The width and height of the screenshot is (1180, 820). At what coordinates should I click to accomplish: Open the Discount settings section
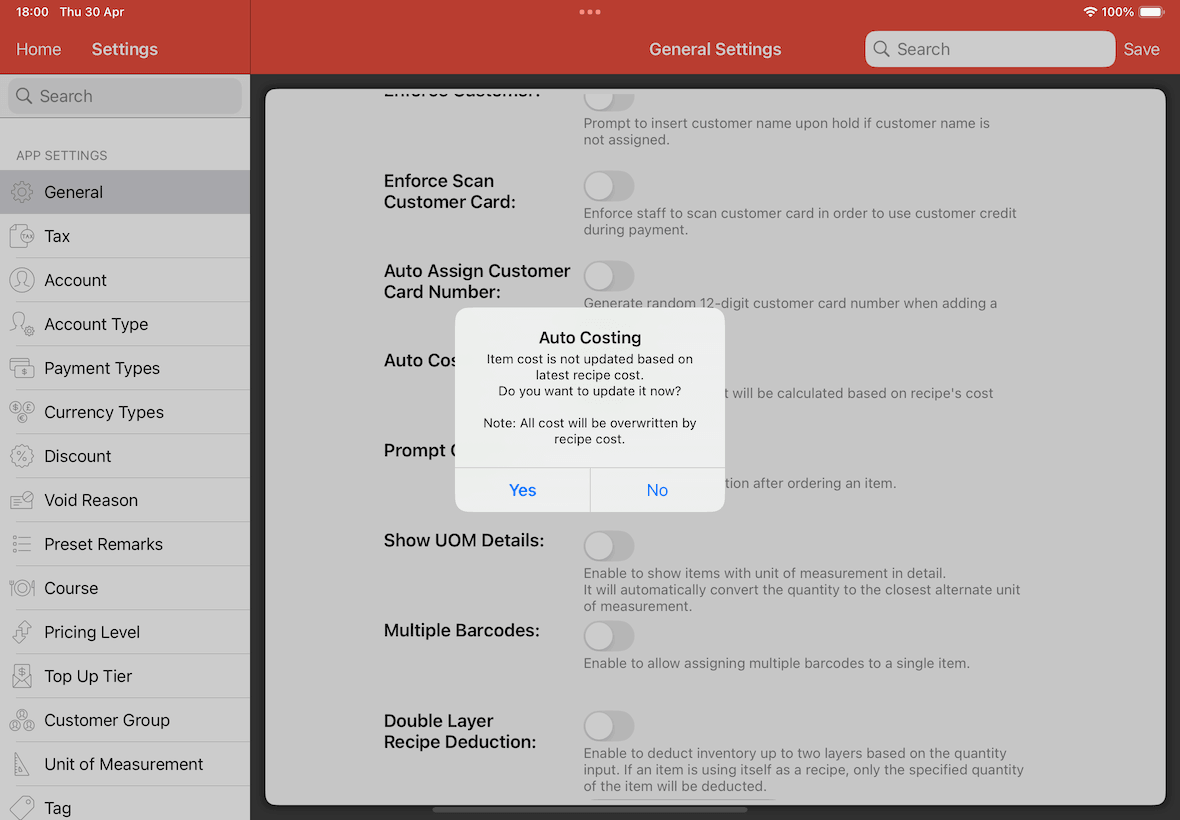tap(125, 456)
